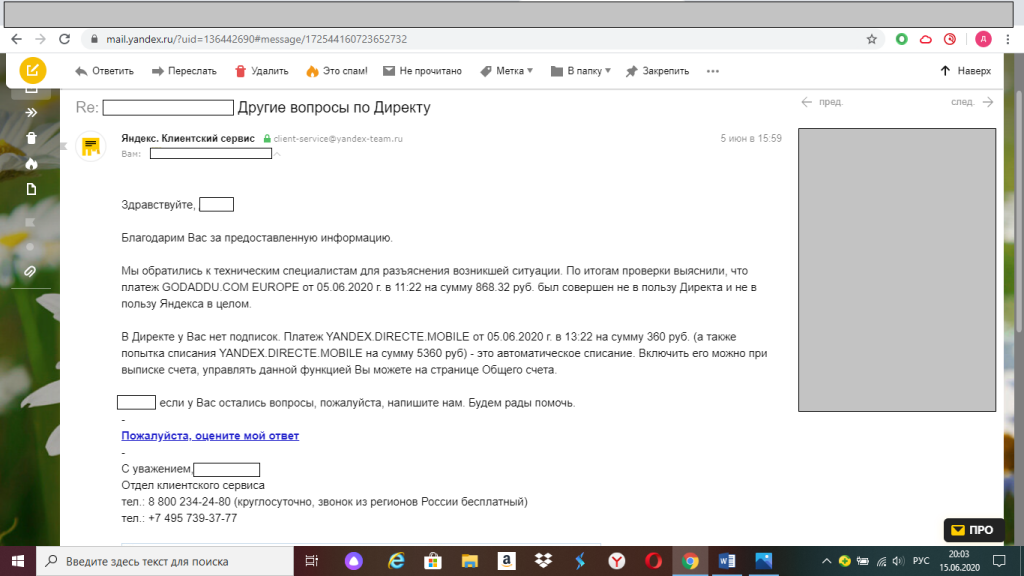Open the Spam flame icon in sidebar
The image size is (1024, 576).
pyautogui.click(x=31, y=163)
